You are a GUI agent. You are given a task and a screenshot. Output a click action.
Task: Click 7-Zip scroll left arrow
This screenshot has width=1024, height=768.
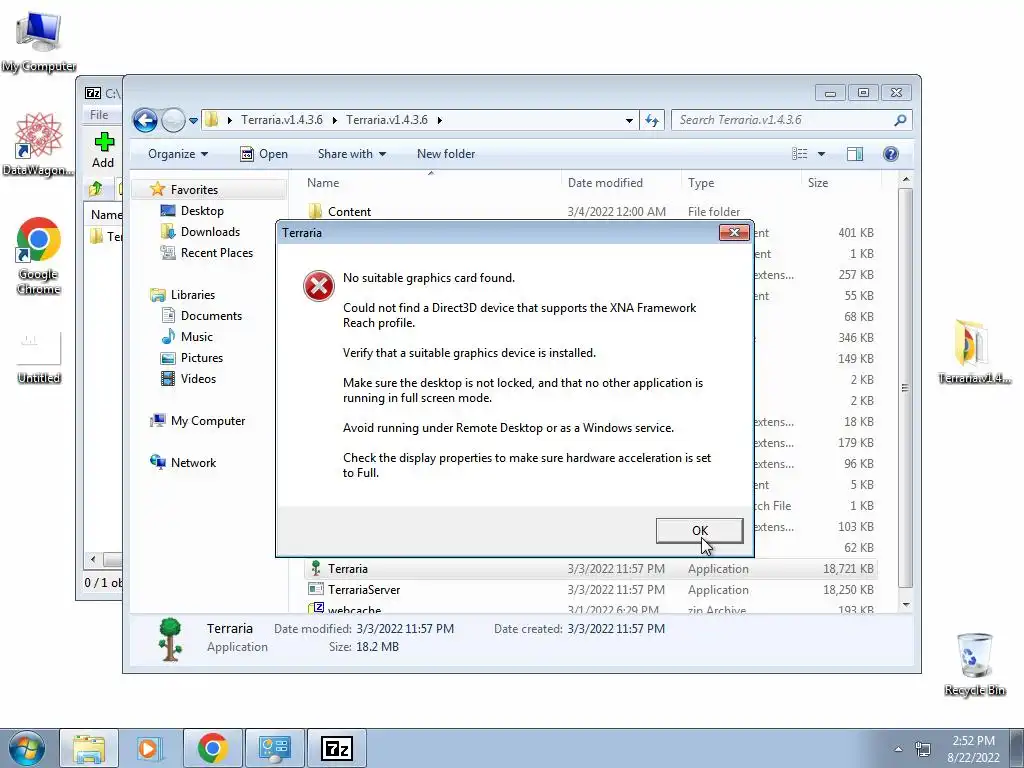(93, 560)
